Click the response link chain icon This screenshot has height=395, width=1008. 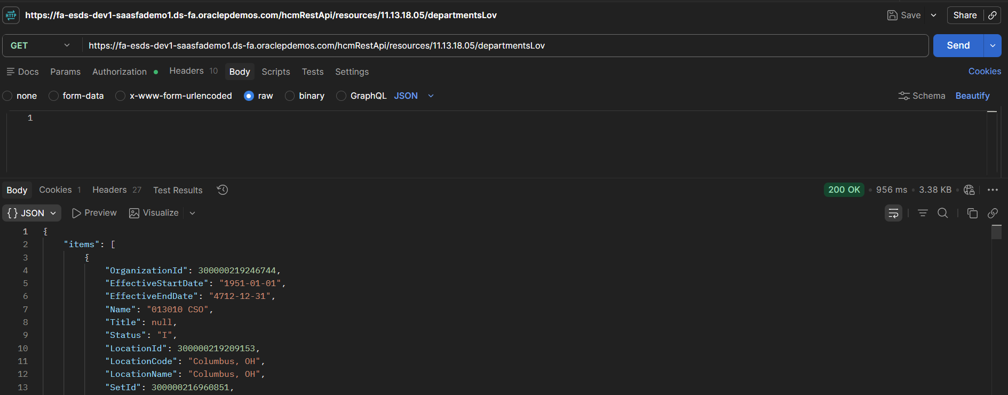993,213
